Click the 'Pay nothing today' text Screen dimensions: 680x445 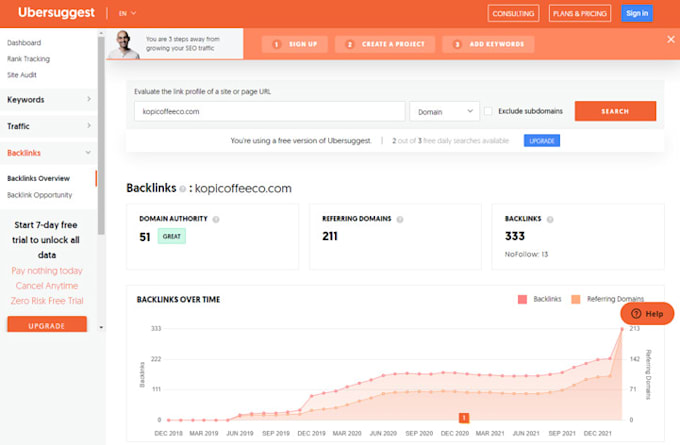pyautogui.click(x=47, y=271)
